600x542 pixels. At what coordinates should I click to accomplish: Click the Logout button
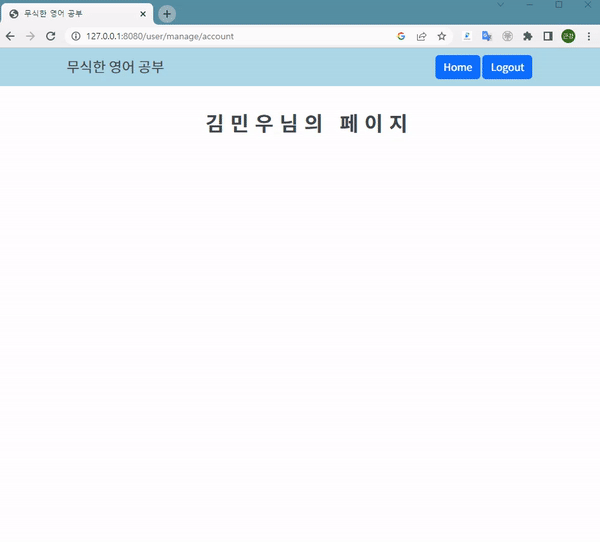click(507, 67)
